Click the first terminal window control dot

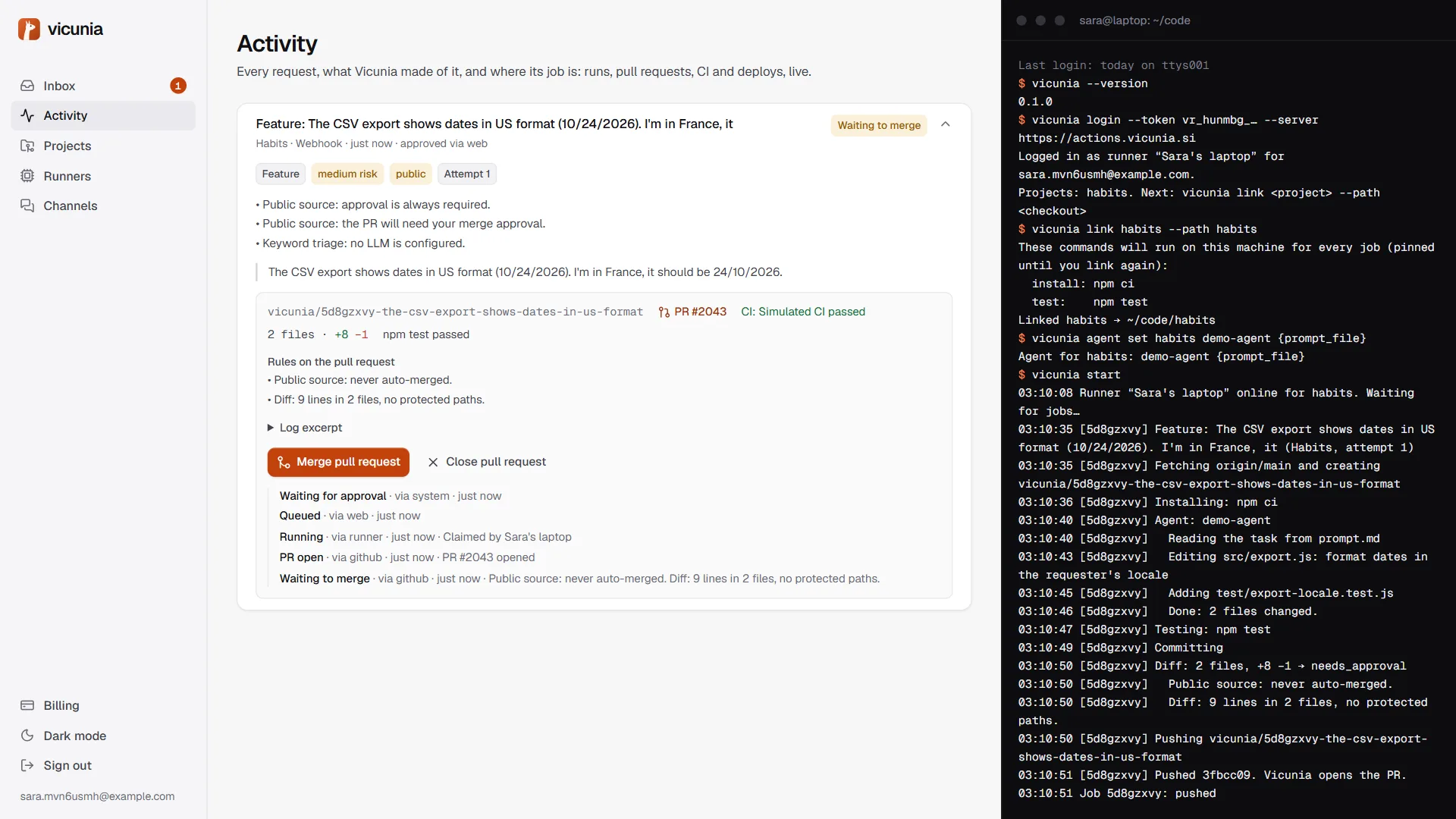point(1021,20)
